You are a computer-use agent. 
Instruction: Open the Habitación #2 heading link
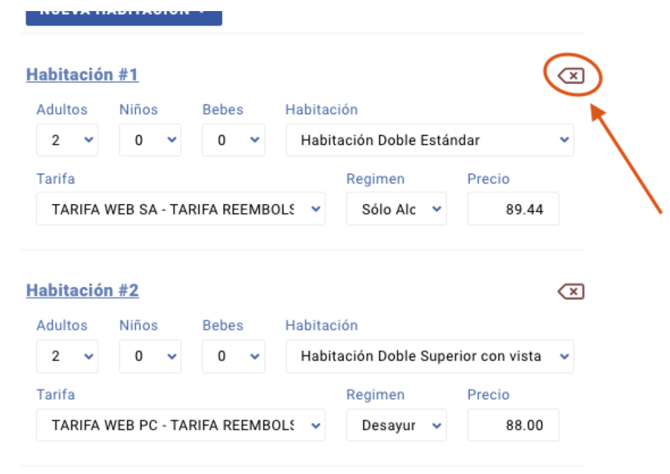82,290
